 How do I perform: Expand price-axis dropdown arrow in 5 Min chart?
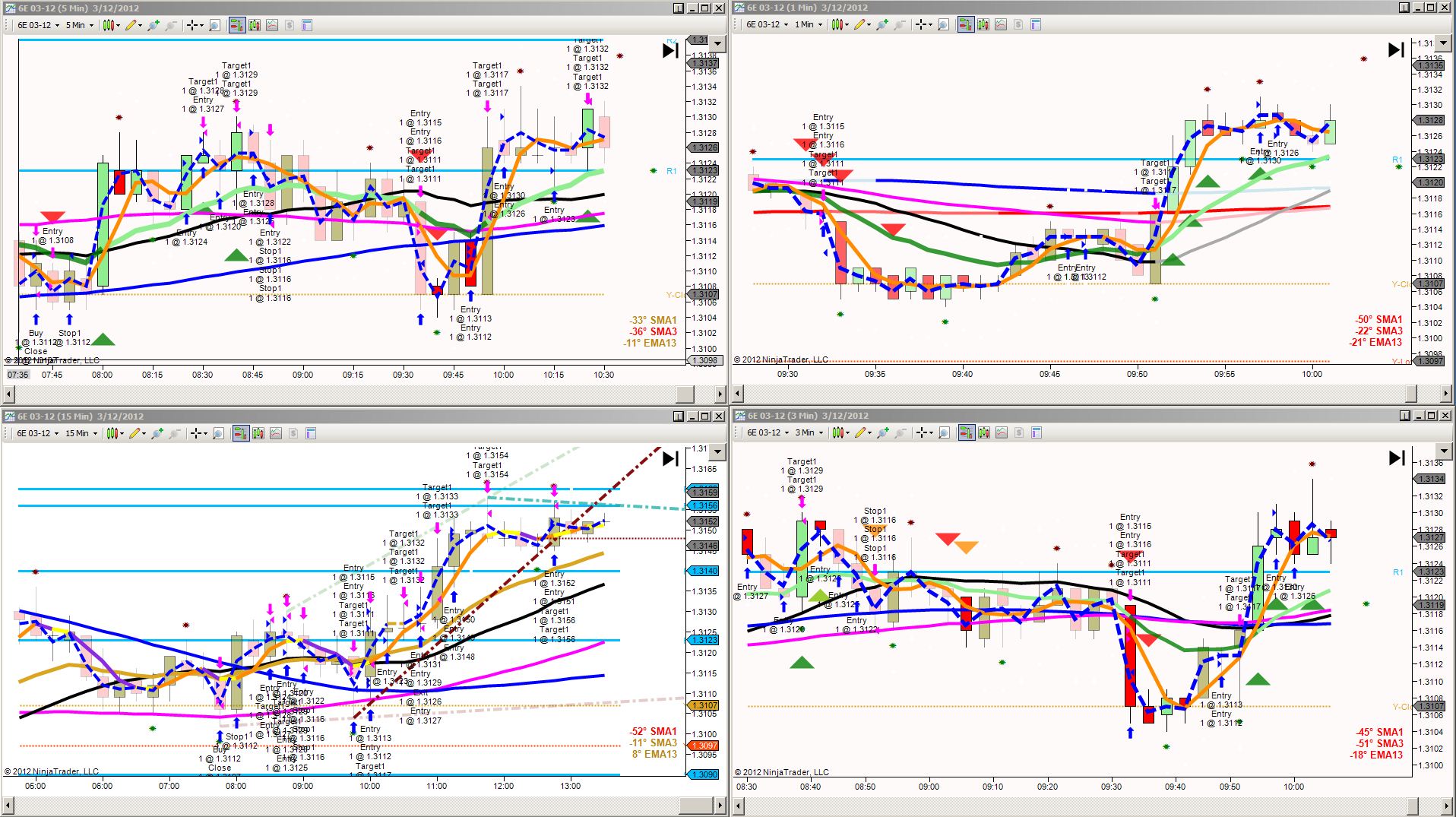pos(717,43)
